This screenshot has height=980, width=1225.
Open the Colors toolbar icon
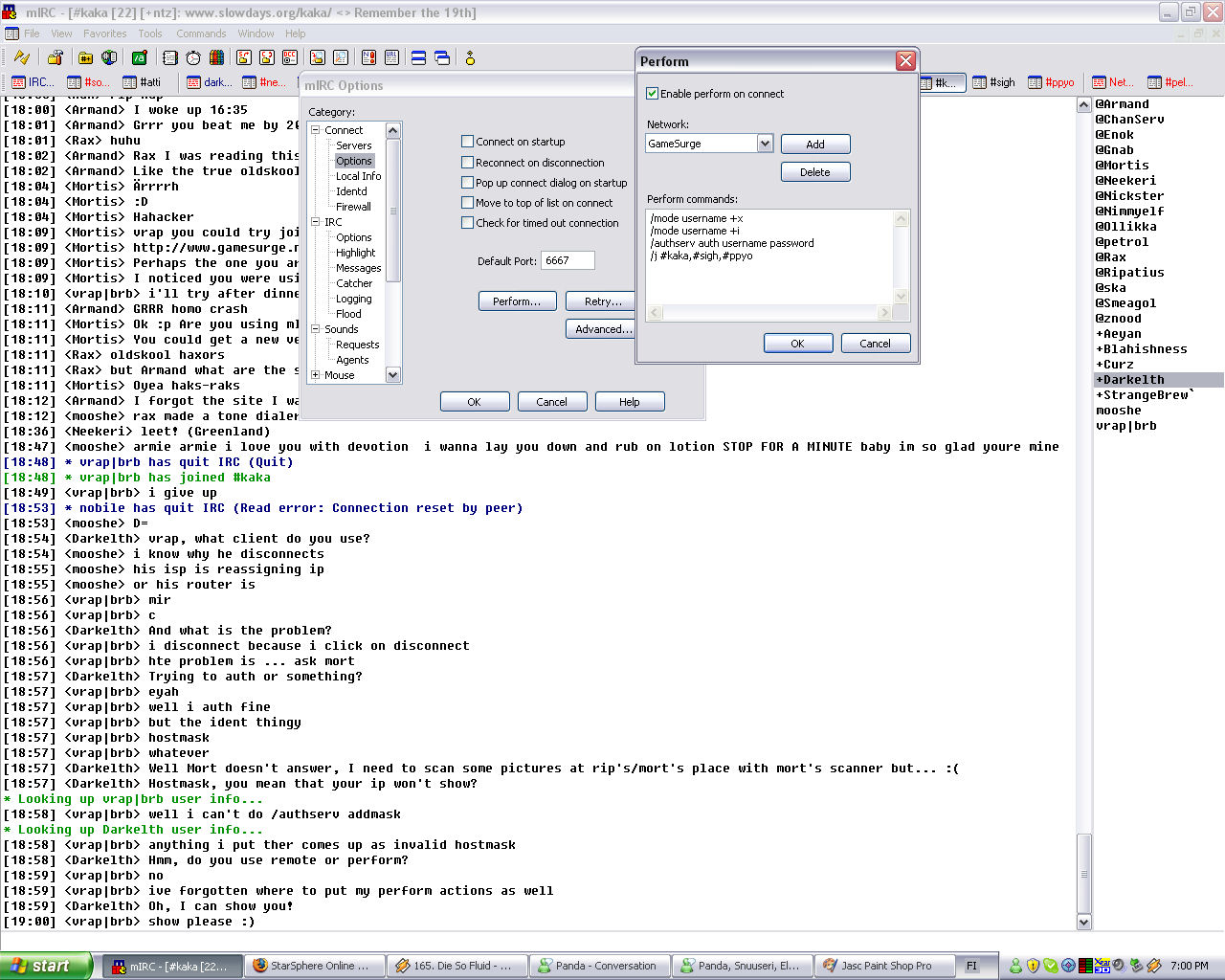(x=216, y=57)
